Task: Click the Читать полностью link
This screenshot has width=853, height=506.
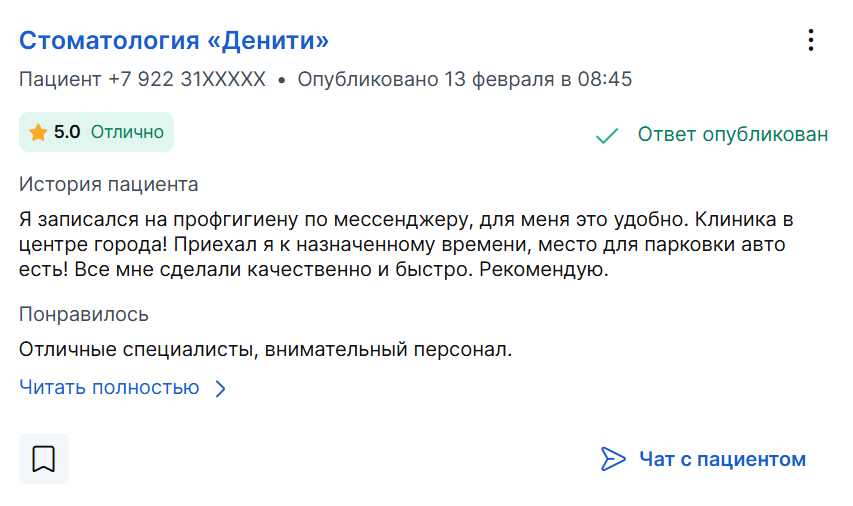Action: pos(109,387)
